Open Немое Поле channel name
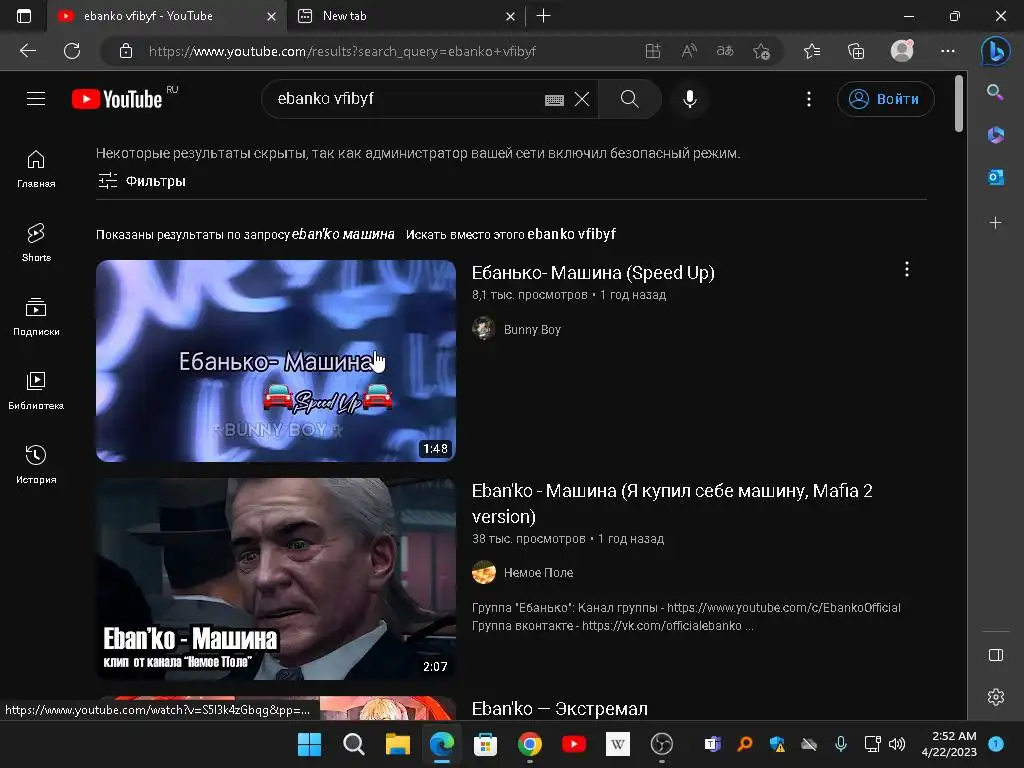This screenshot has height=768, width=1024. point(538,572)
